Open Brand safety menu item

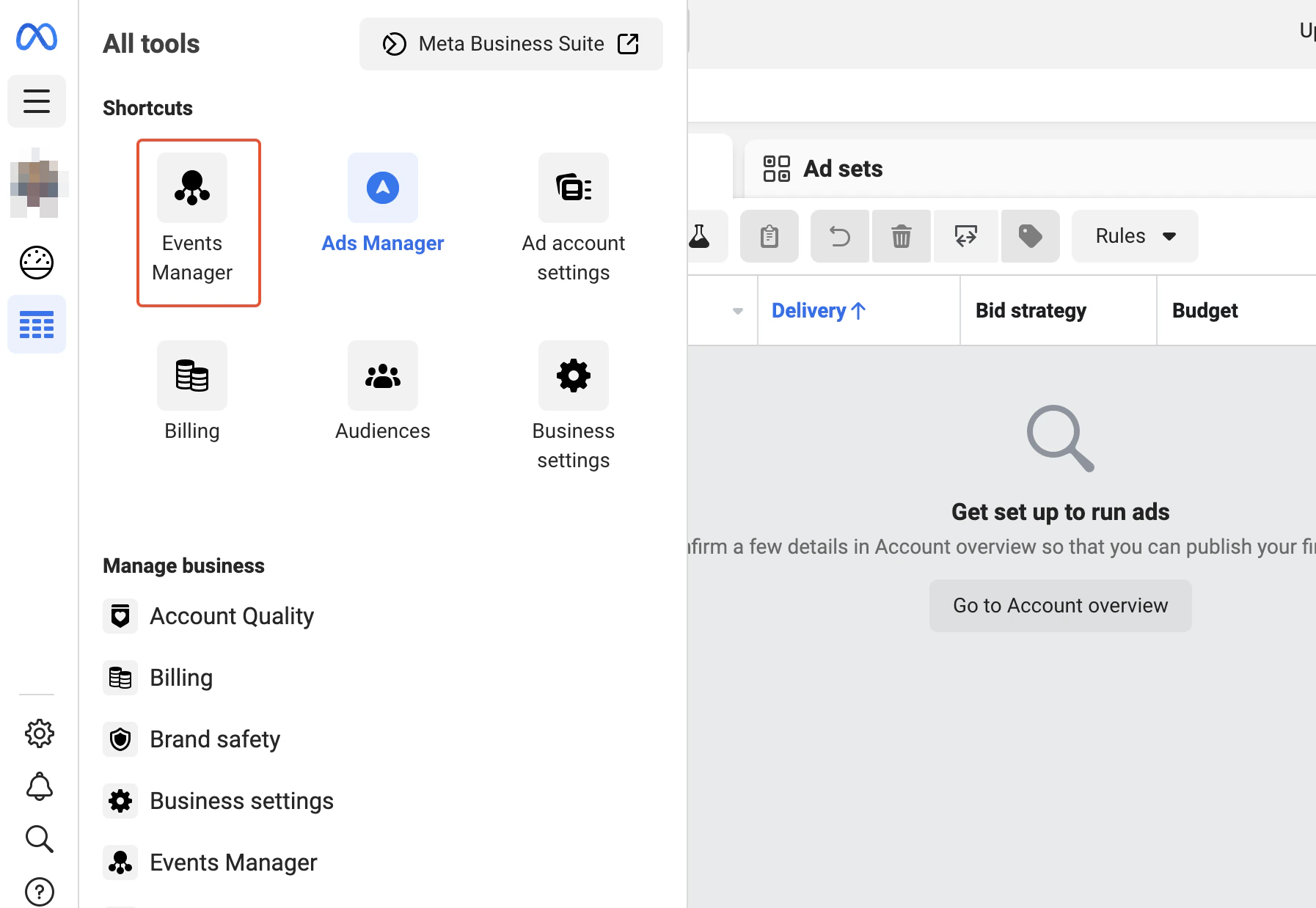coord(192,739)
